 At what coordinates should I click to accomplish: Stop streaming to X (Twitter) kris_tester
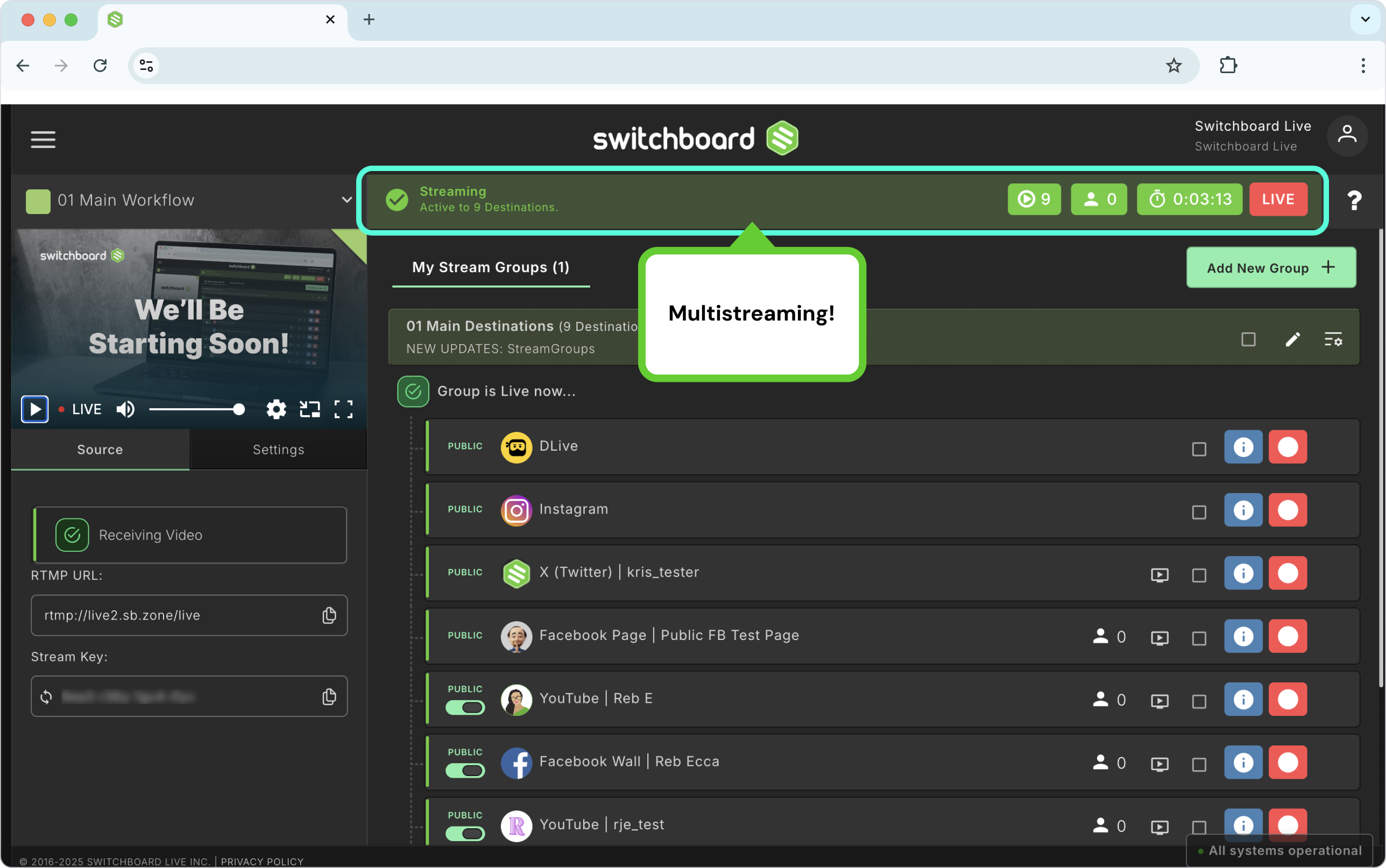point(1288,573)
